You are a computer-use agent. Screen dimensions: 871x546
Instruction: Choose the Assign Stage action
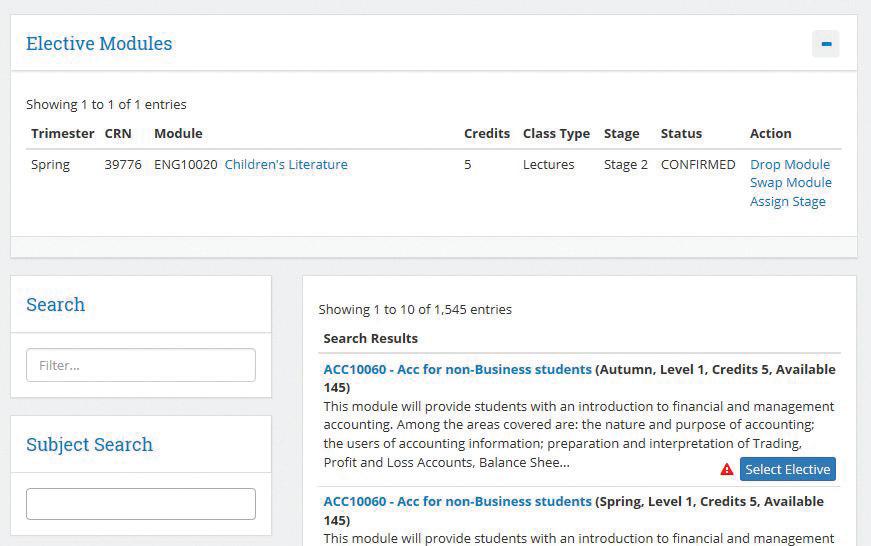click(x=787, y=202)
